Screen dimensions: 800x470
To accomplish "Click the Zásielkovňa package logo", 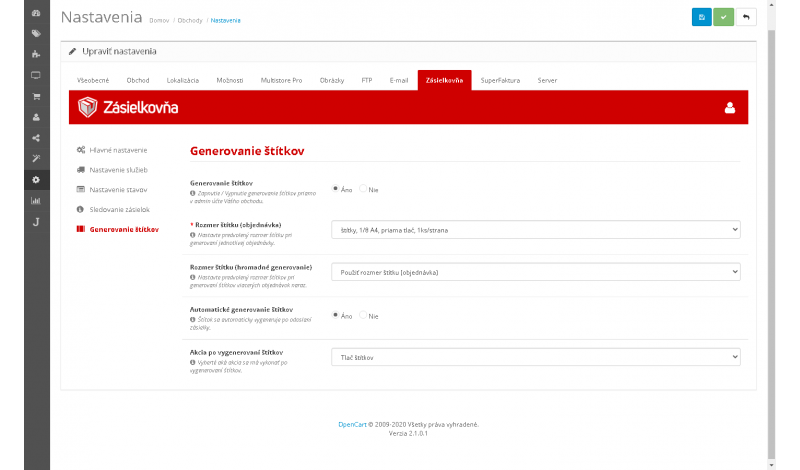I will [128, 107].
